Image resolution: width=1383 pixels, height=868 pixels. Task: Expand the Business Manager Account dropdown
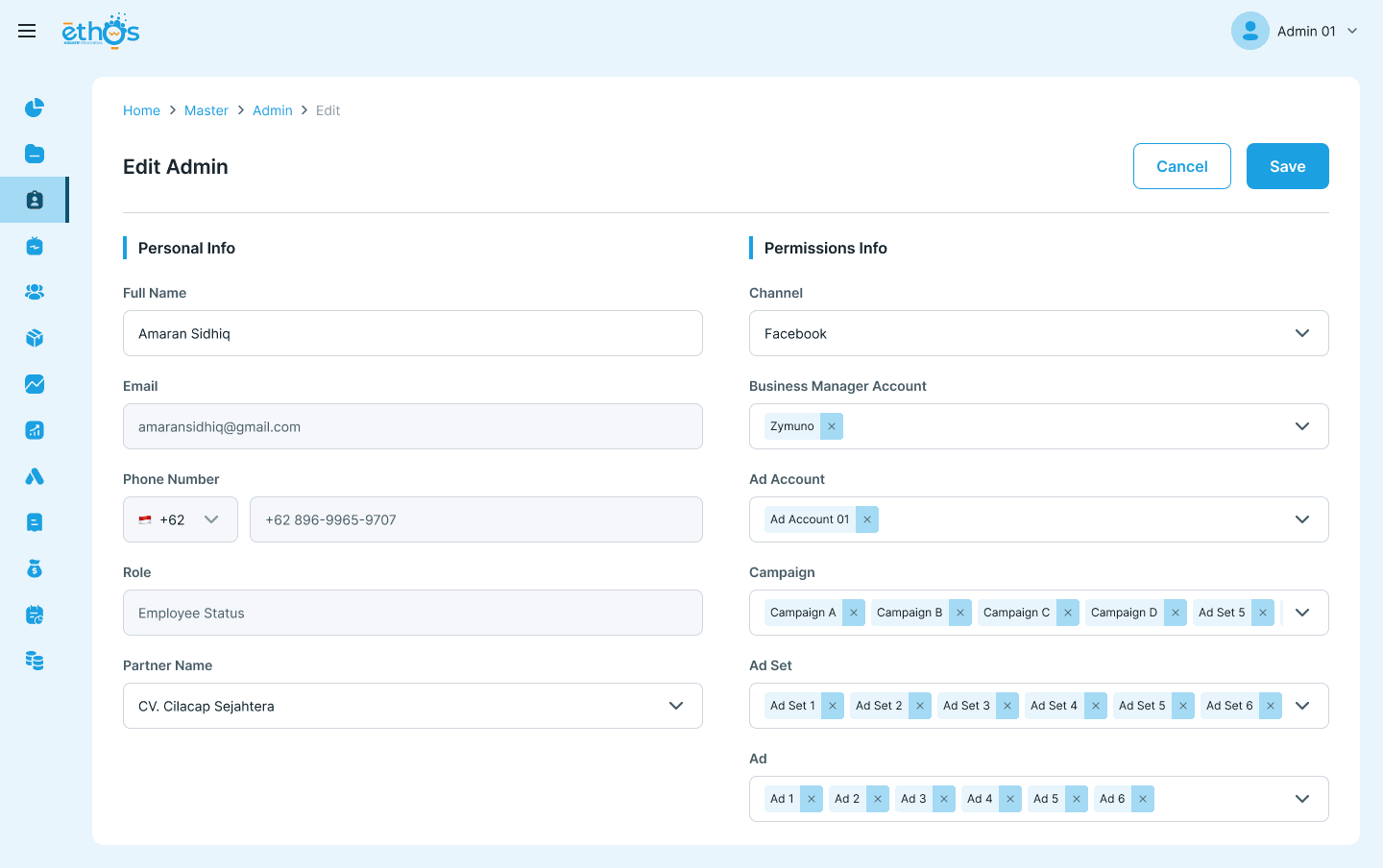point(1302,426)
